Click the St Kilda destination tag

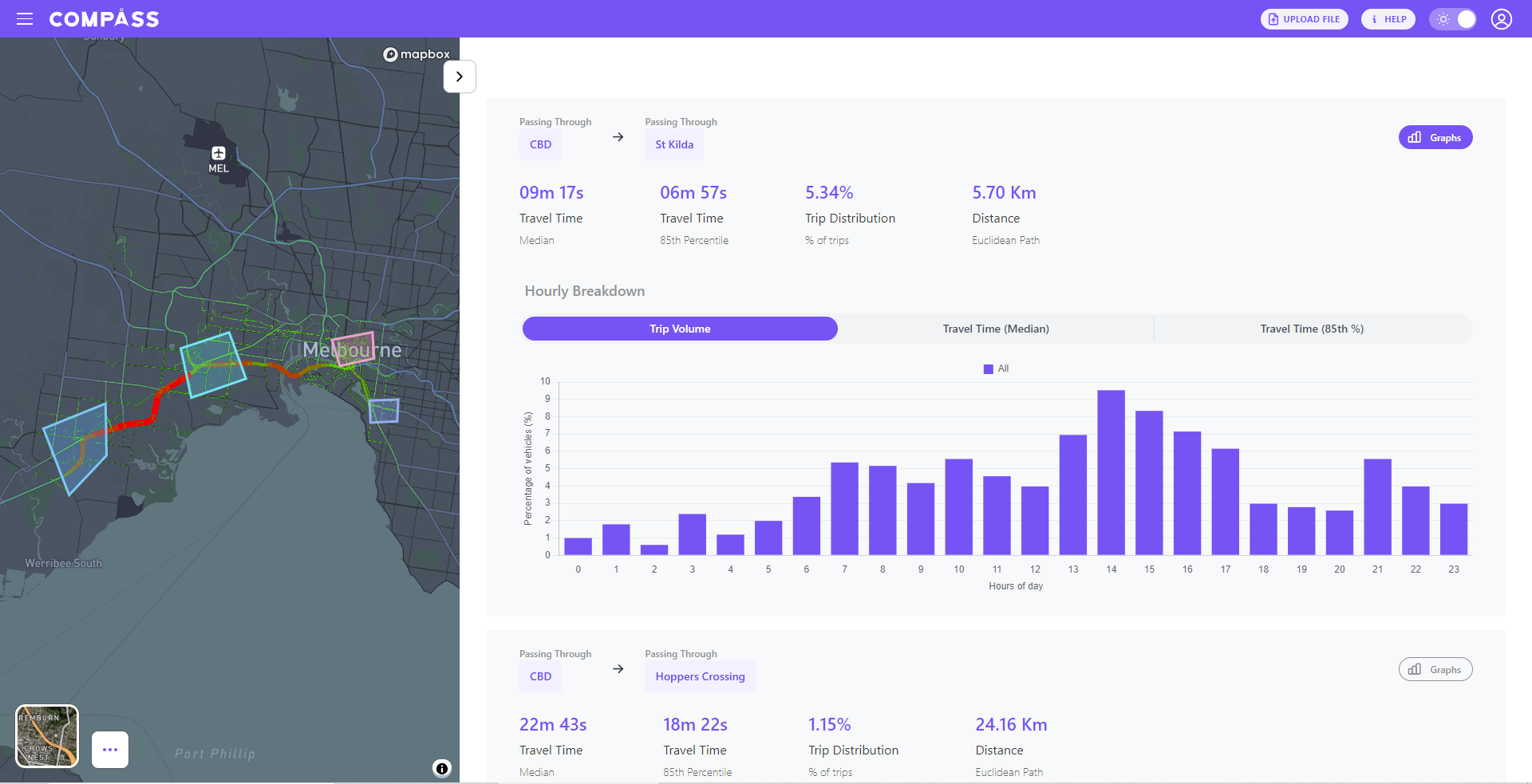point(674,144)
